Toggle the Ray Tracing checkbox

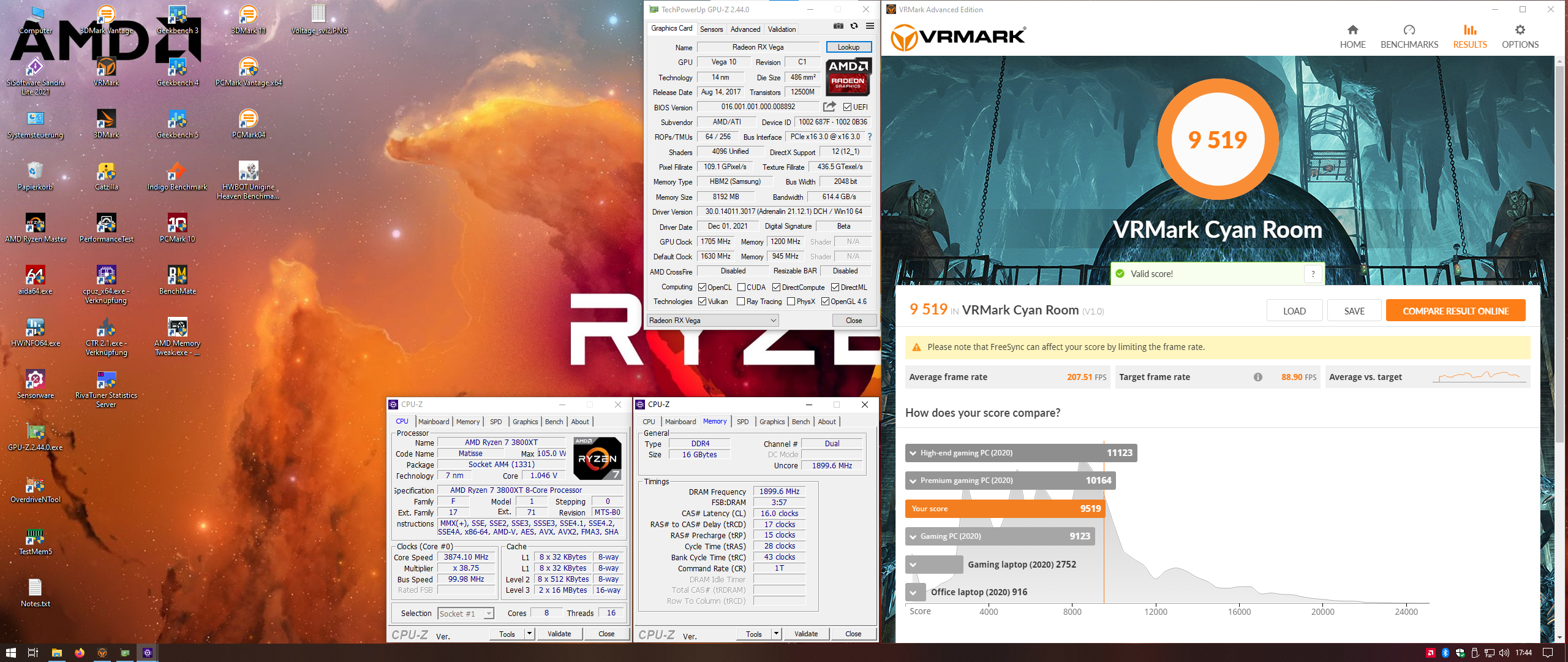(741, 301)
